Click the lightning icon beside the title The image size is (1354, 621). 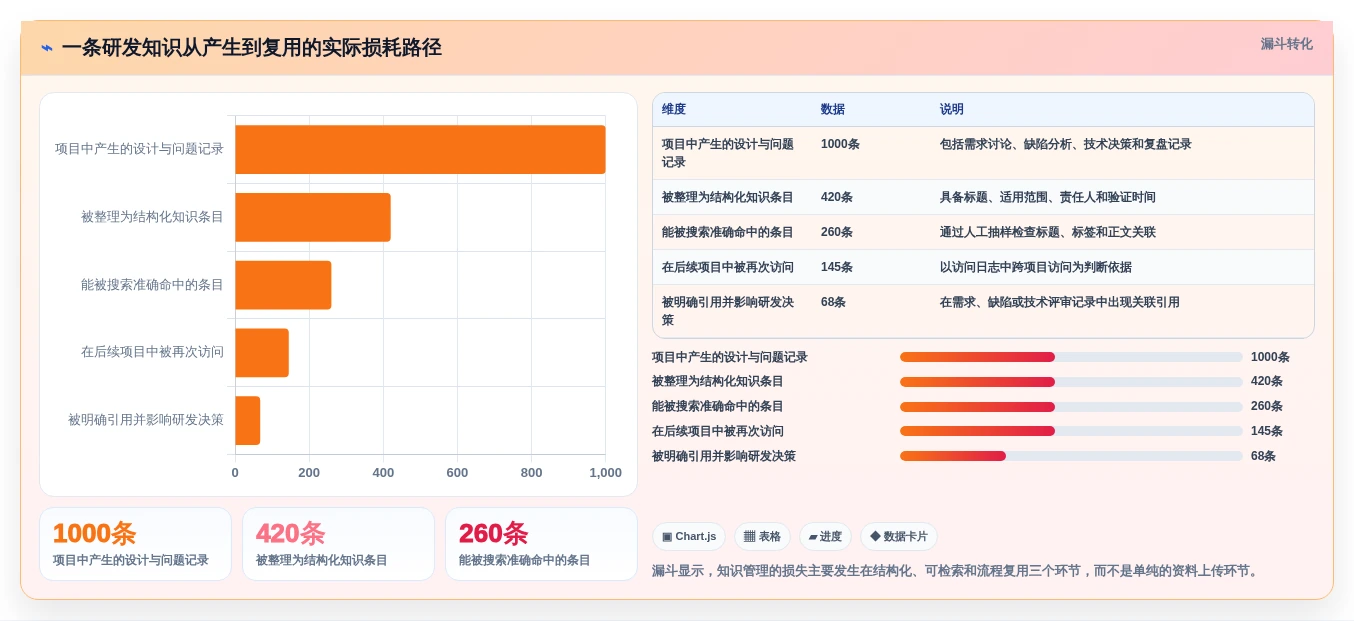pos(47,48)
